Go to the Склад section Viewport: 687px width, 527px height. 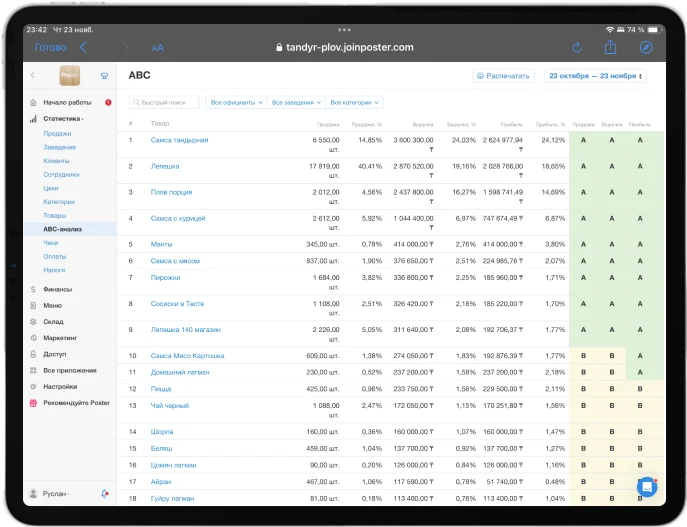click(53, 322)
